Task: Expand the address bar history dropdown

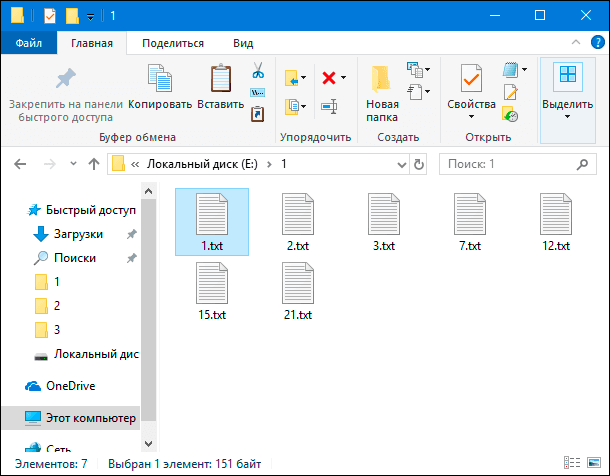Action: (401, 164)
